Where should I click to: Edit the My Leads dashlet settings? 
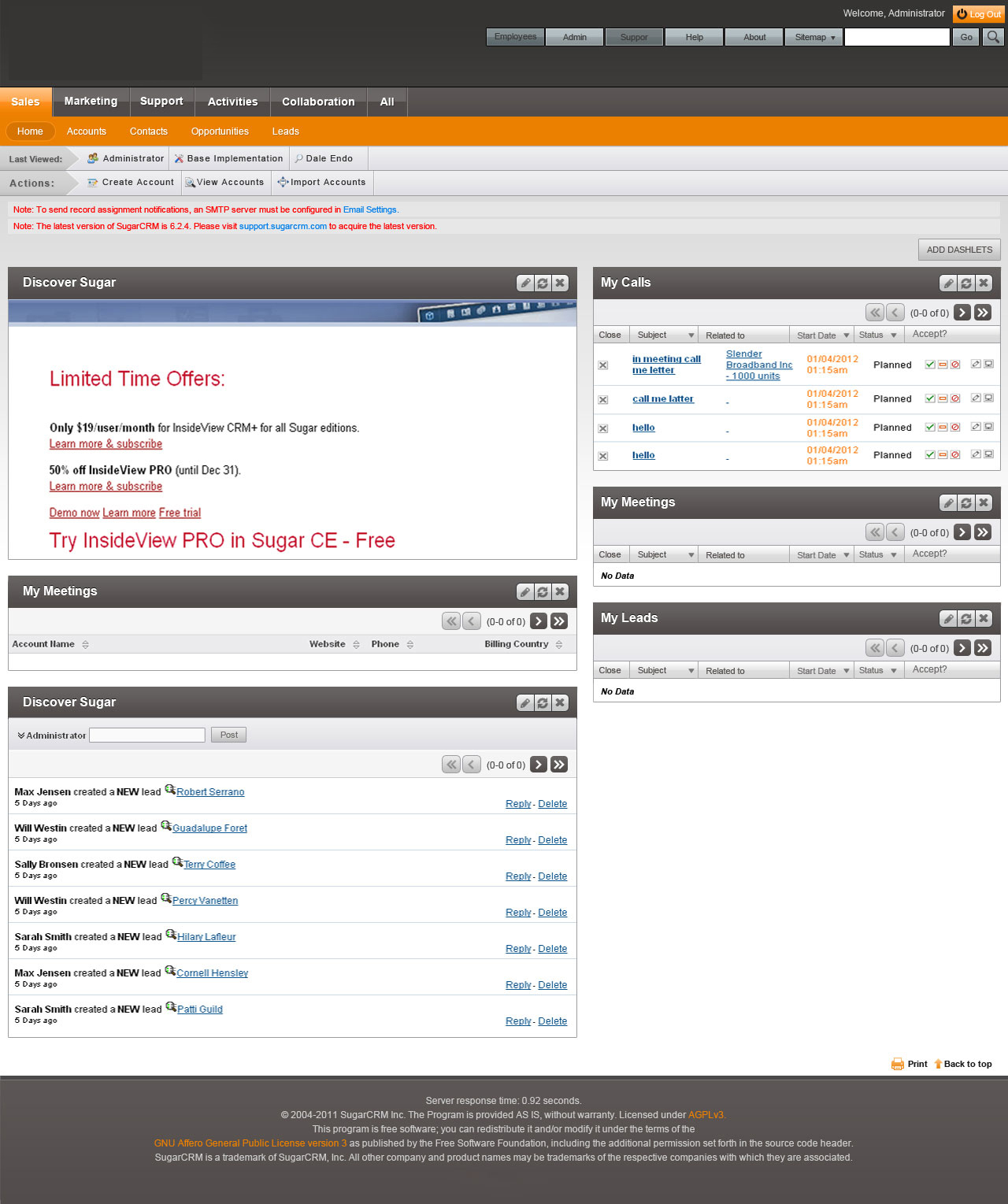[948, 619]
